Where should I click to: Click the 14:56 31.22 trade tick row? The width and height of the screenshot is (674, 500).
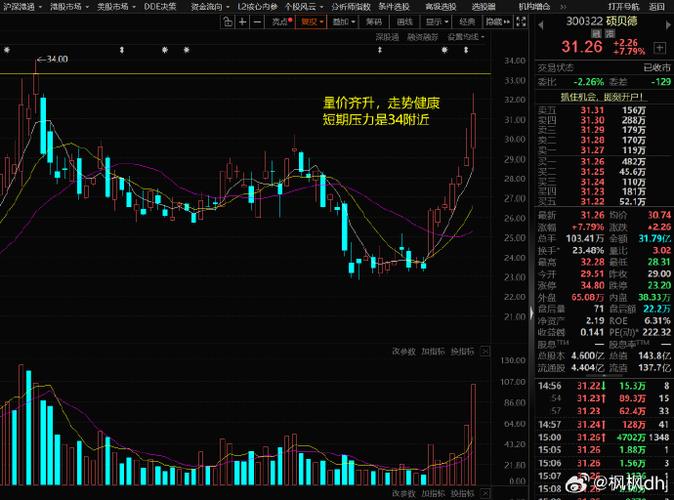tap(603, 386)
